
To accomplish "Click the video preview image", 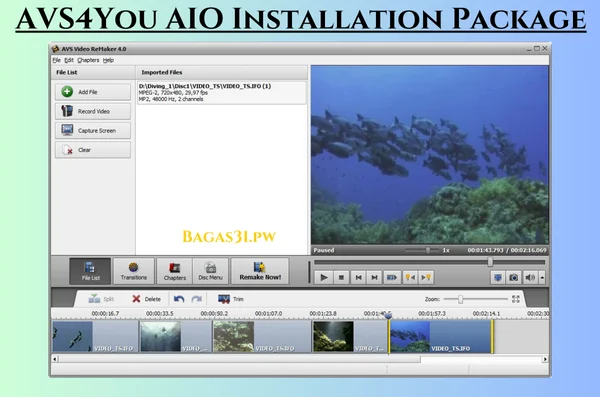I will pyautogui.click(x=430, y=155).
